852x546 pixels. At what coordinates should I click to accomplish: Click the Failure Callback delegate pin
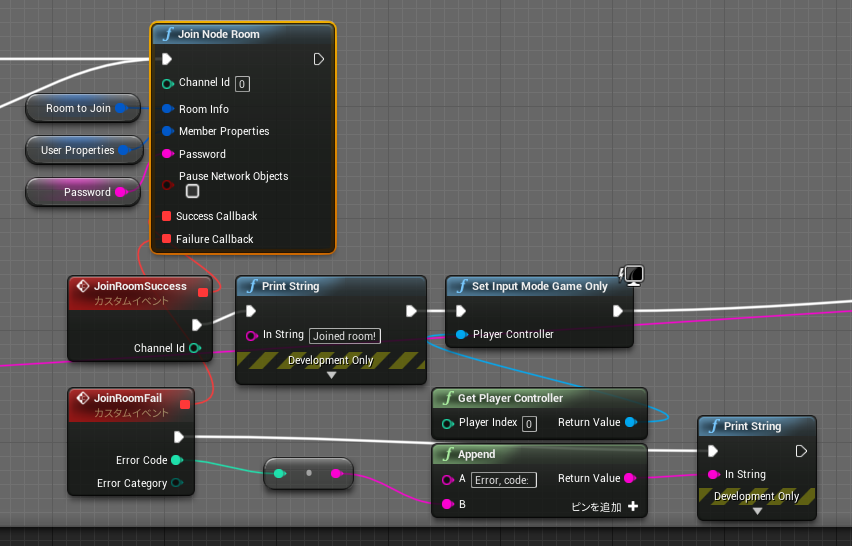click(x=166, y=239)
